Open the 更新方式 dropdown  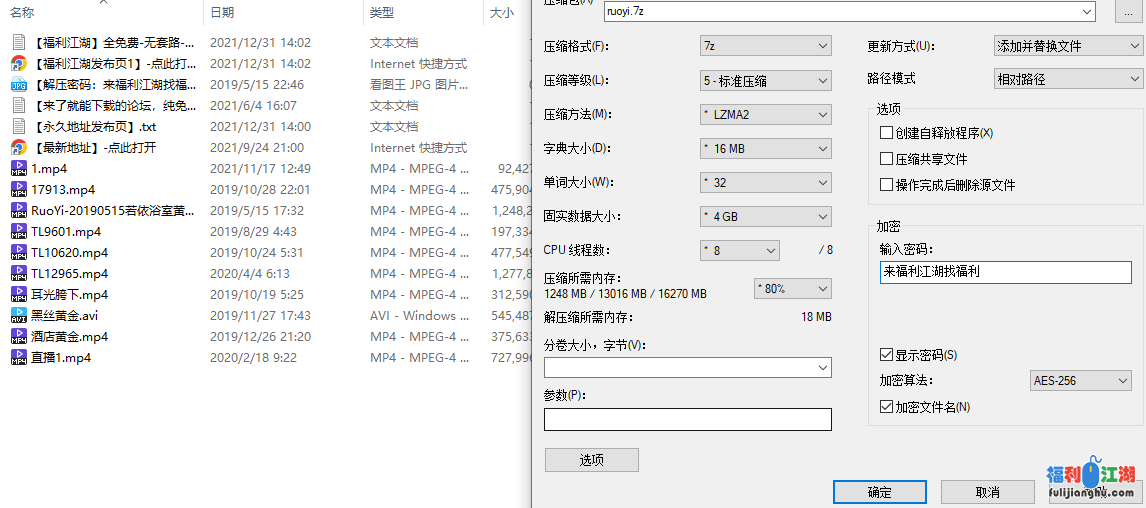tap(1067, 46)
